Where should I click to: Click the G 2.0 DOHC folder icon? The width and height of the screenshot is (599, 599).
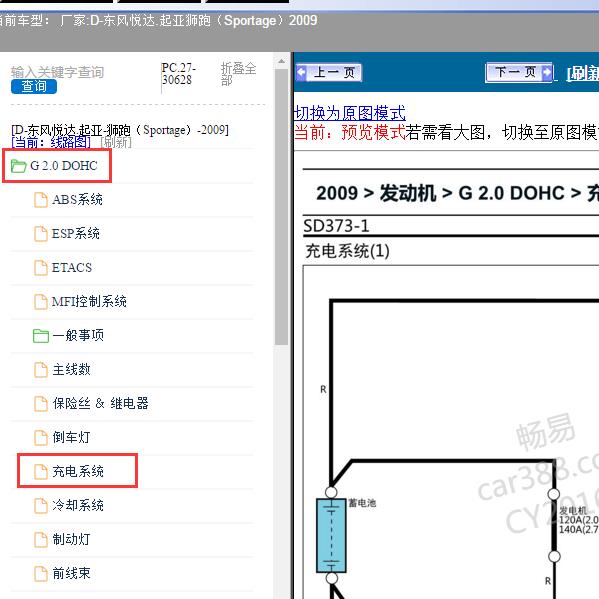(x=18, y=166)
